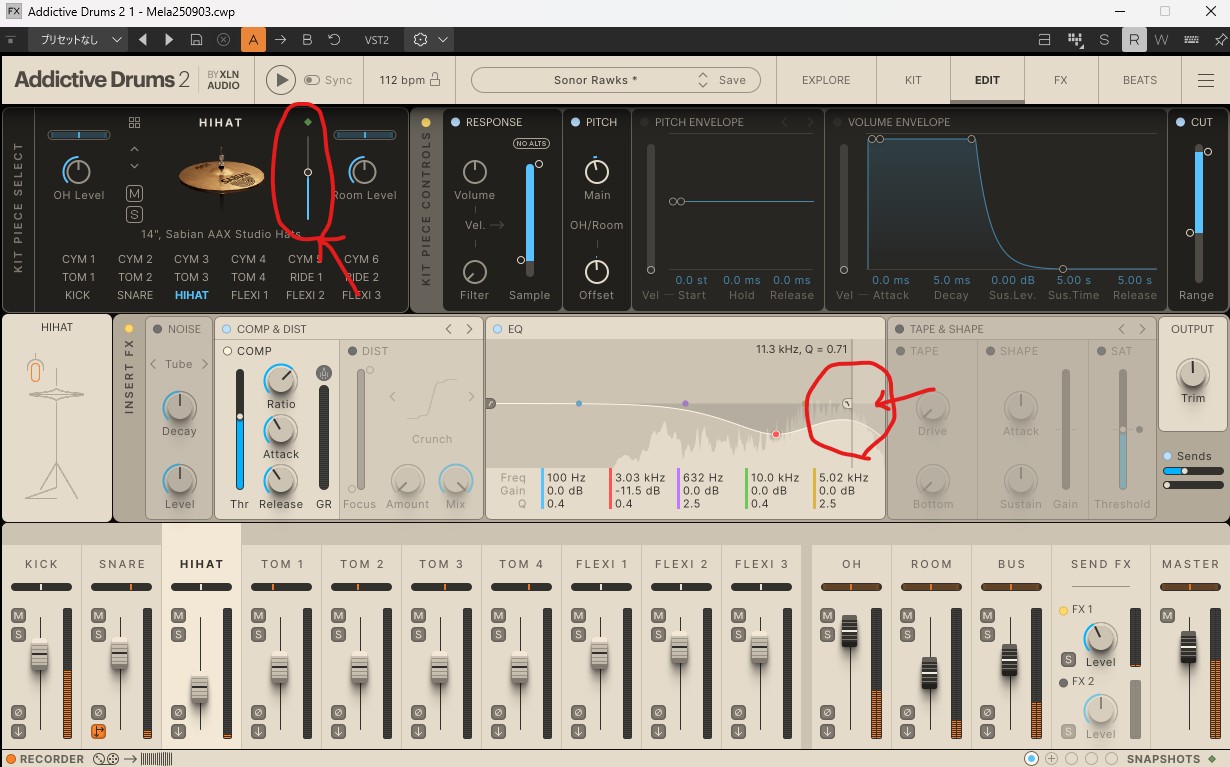This screenshot has width=1230, height=767.
Task: Toggle the NOISE insert effect
Action: (156, 329)
